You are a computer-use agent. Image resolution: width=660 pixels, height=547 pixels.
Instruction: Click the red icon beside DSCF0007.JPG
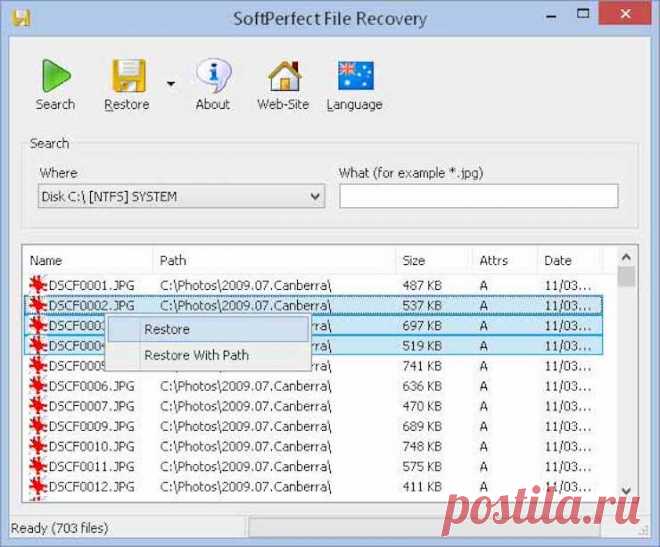pos(38,405)
